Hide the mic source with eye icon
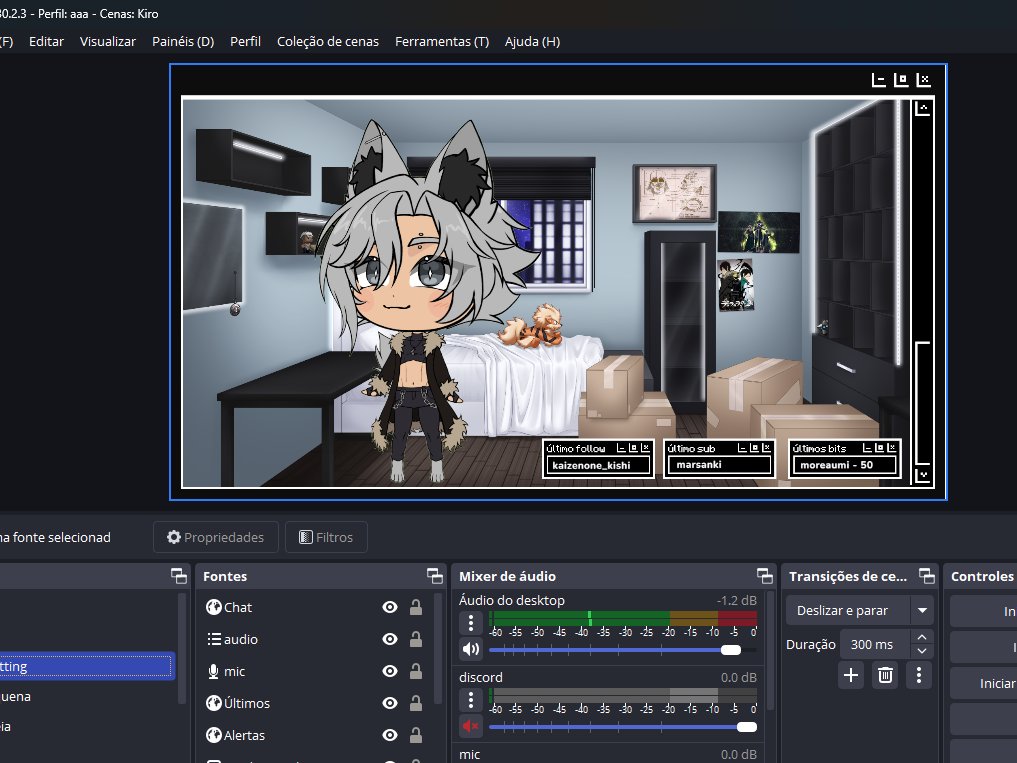The width and height of the screenshot is (1017, 763). click(x=390, y=671)
